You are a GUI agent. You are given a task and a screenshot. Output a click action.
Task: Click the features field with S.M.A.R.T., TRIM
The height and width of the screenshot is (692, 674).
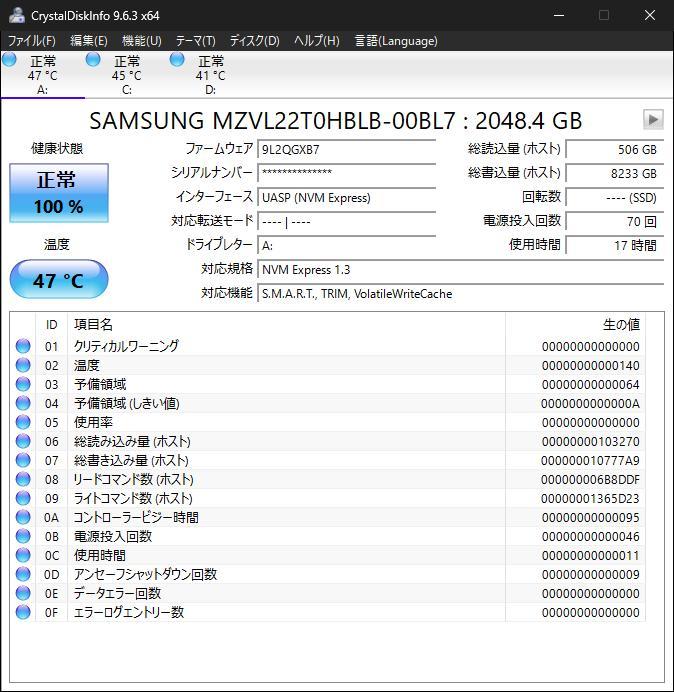(460, 293)
